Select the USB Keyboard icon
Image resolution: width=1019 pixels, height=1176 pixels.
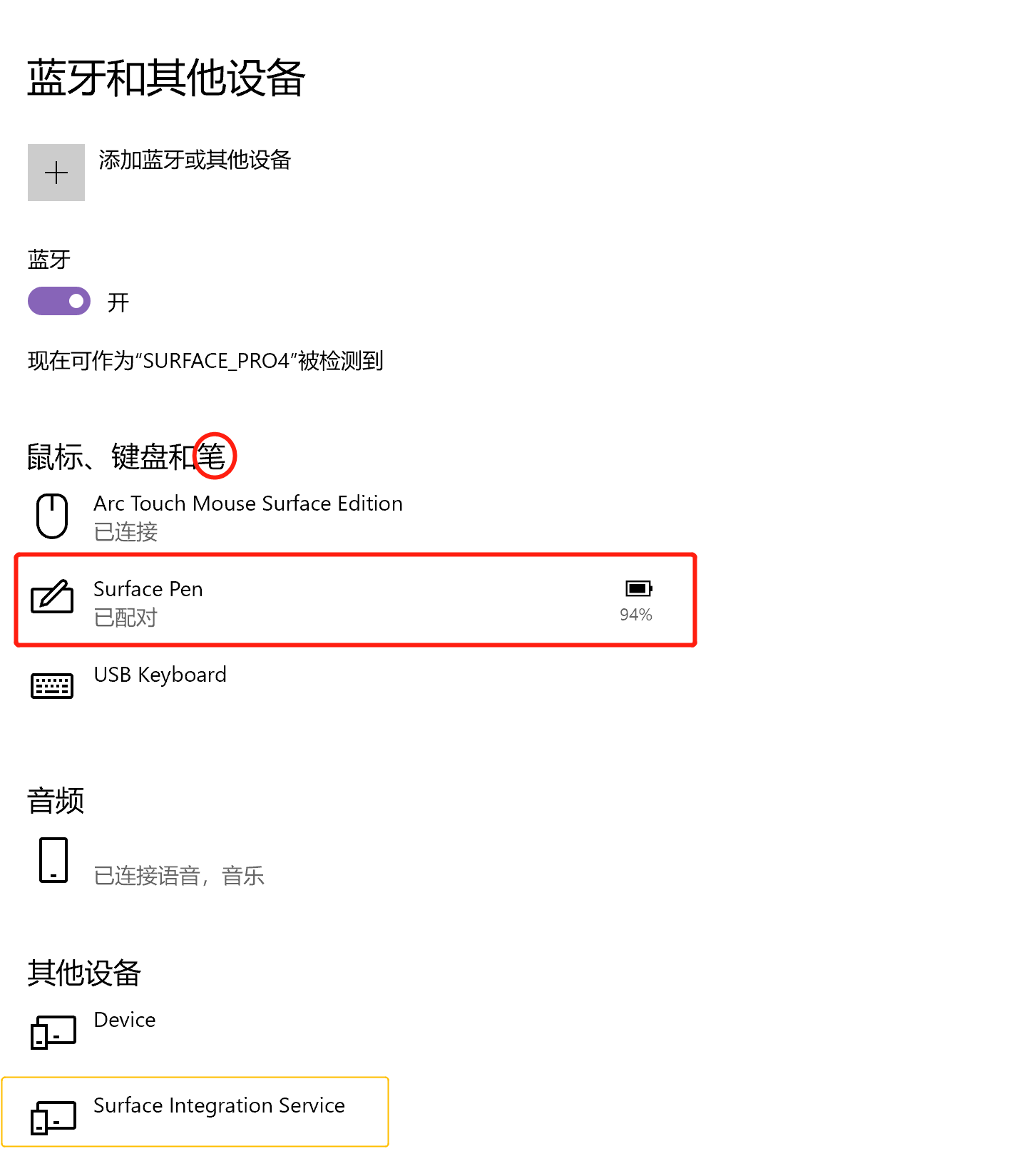pos(52,685)
